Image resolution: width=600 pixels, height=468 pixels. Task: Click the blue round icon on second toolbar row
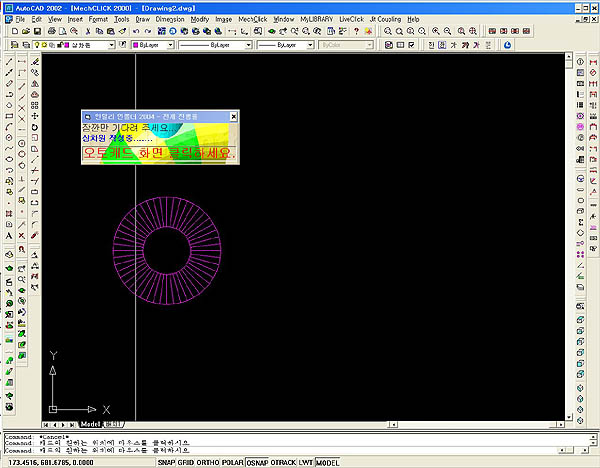coord(507,45)
